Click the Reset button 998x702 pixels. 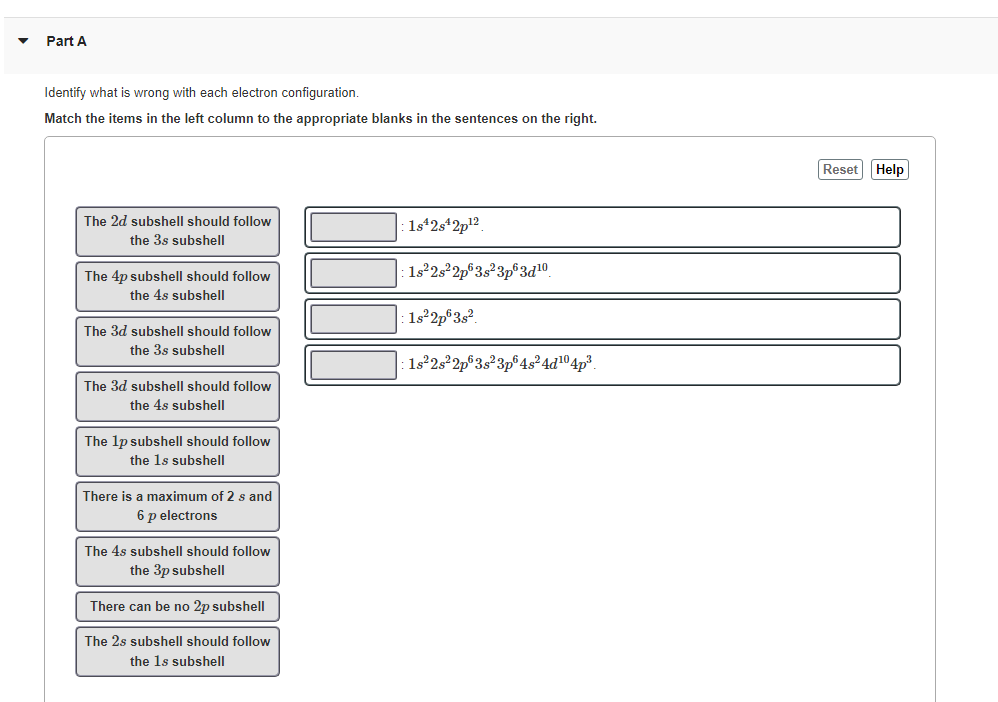pos(840,169)
